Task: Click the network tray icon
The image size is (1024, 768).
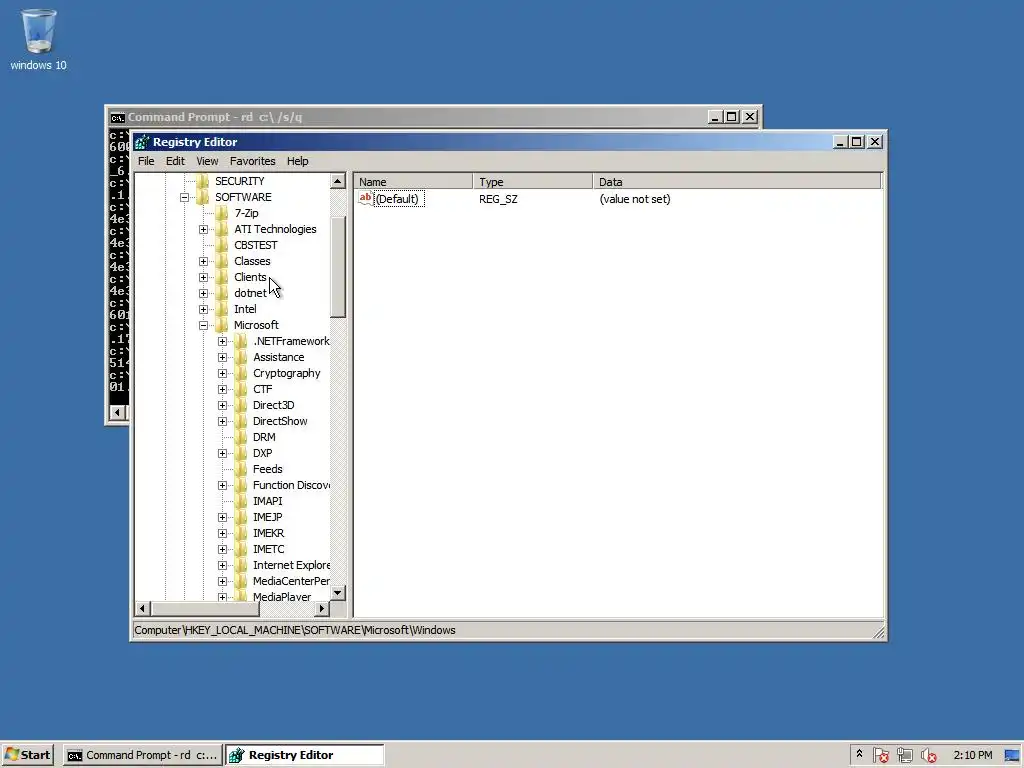Action: [x=904, y=755]
